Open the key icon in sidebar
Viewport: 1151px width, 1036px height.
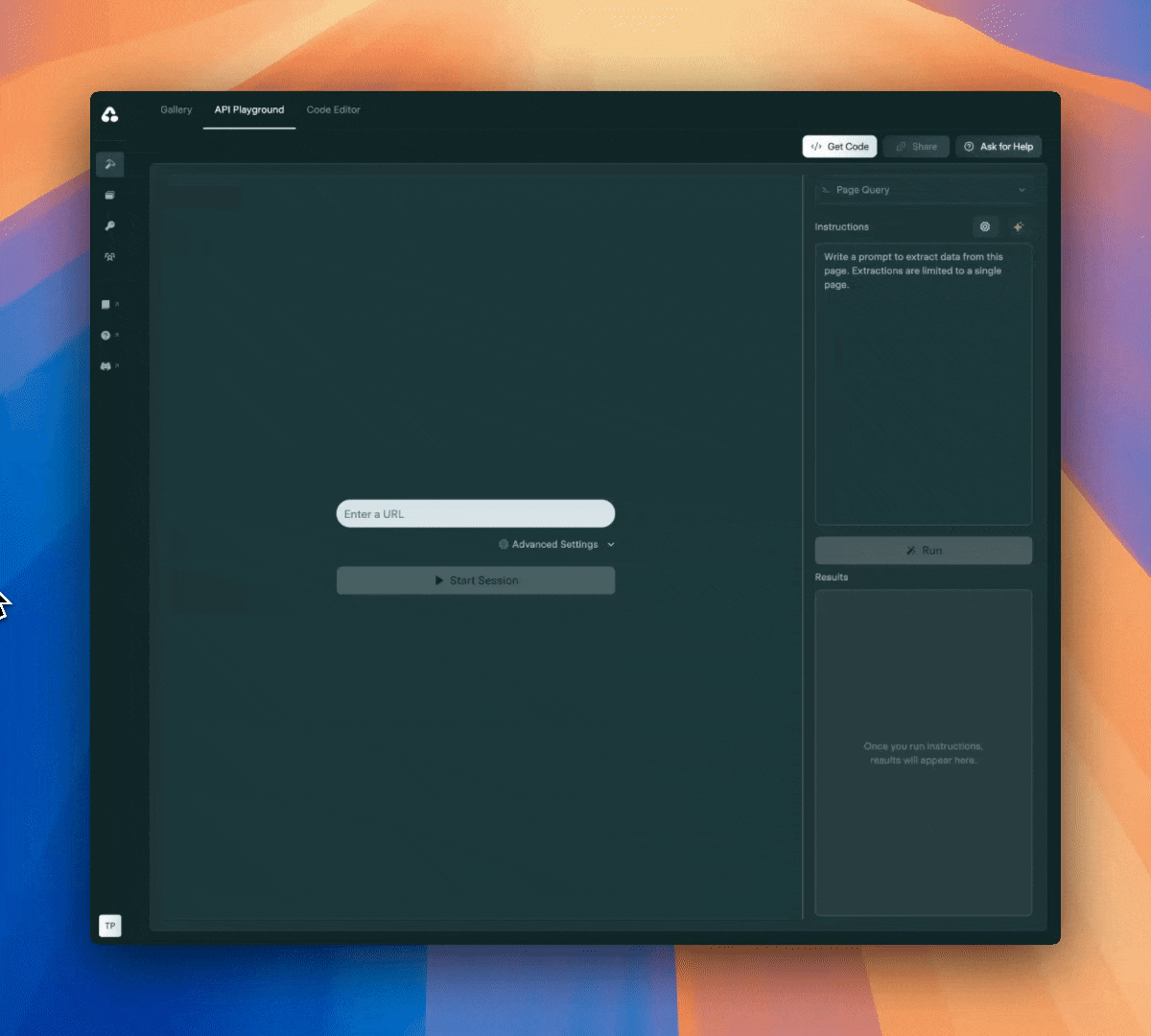pos(110,226)
